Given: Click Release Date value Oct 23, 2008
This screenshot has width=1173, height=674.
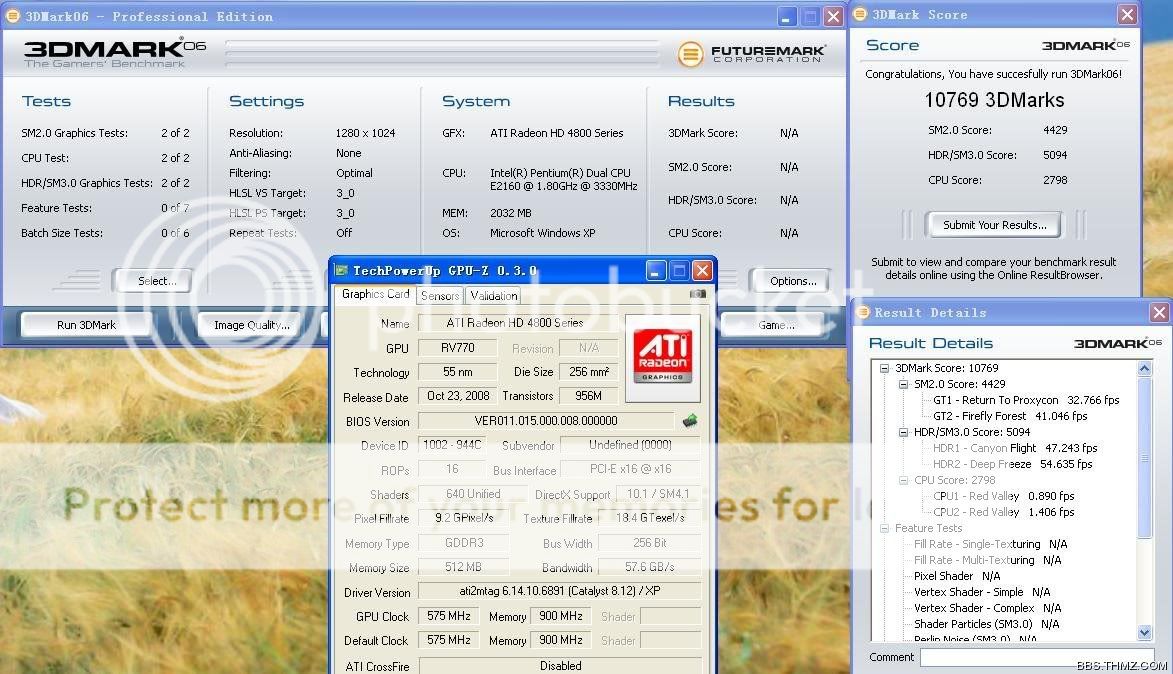Looking at the screenshot, I should (457, 396).
